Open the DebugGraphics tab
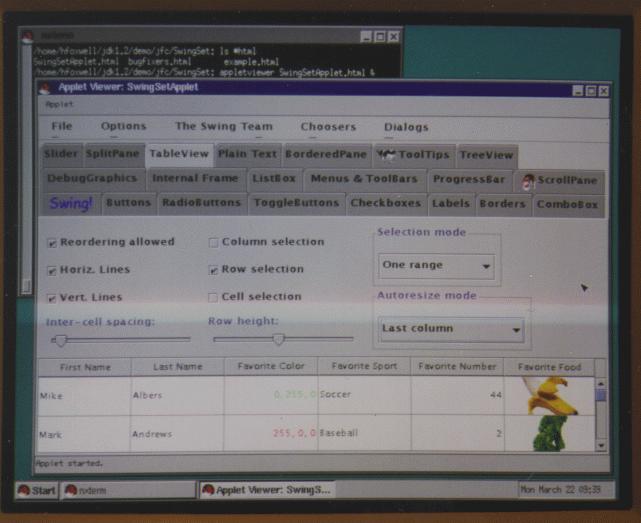 (92, 179)
